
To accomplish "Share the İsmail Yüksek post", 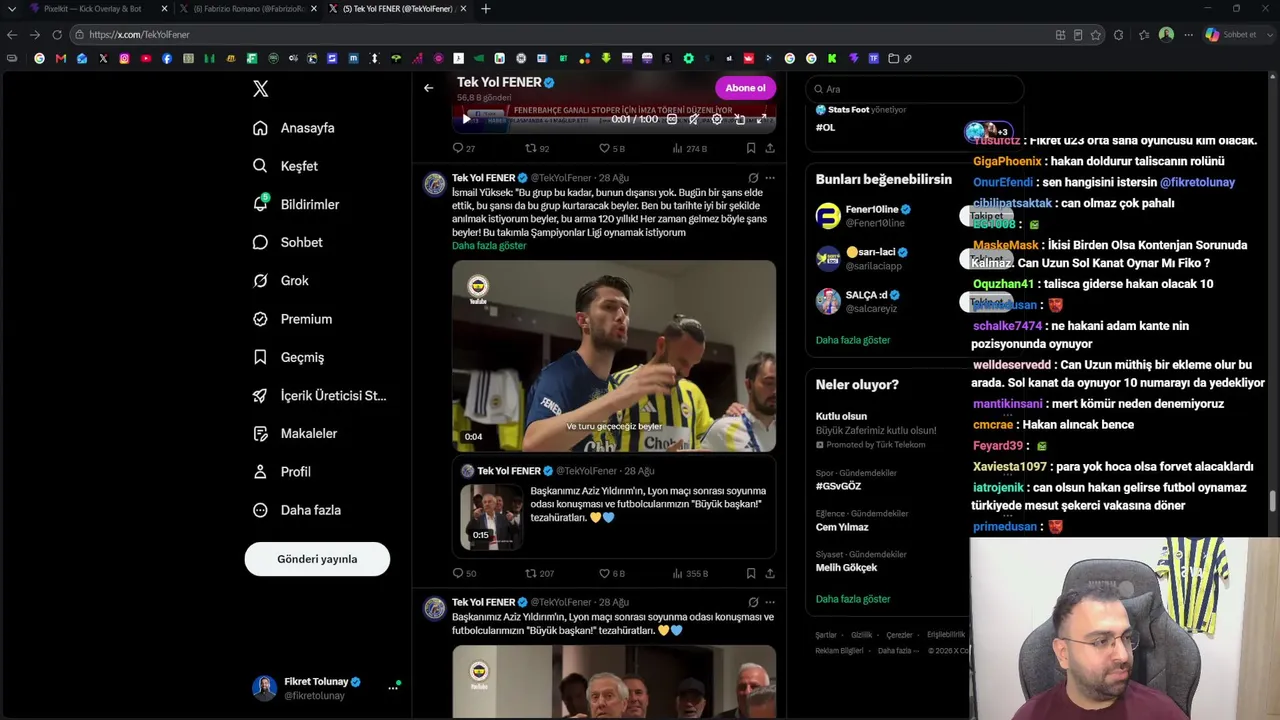I will click(770, 574).
